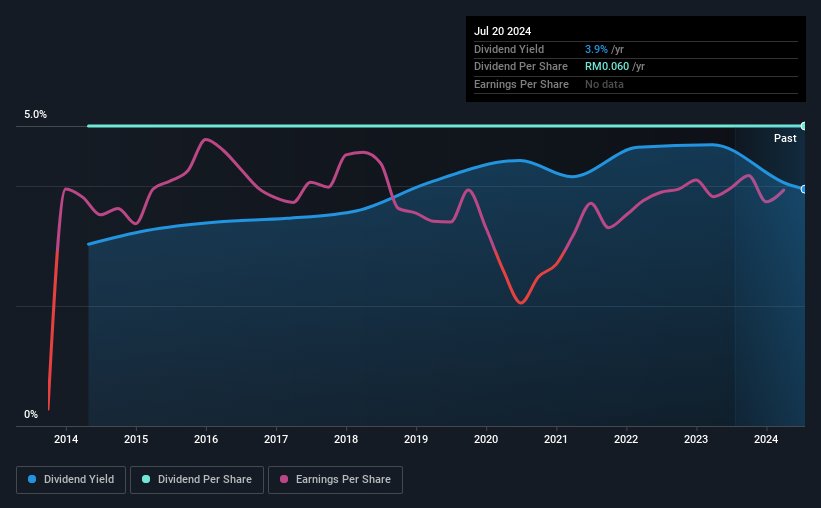The width and height of the screenshot is (821, 508).
Task: Select the 2016 axis label
Action: (206, 439)
